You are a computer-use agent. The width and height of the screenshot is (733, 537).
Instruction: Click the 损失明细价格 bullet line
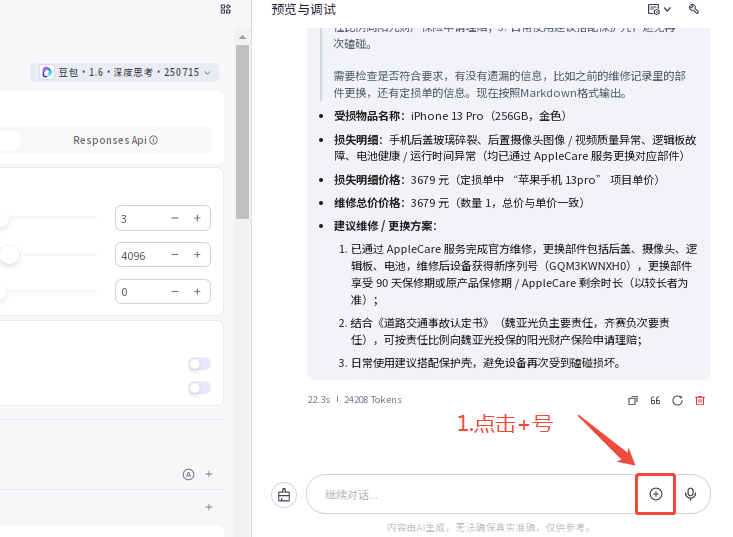[x=497, y=180]
